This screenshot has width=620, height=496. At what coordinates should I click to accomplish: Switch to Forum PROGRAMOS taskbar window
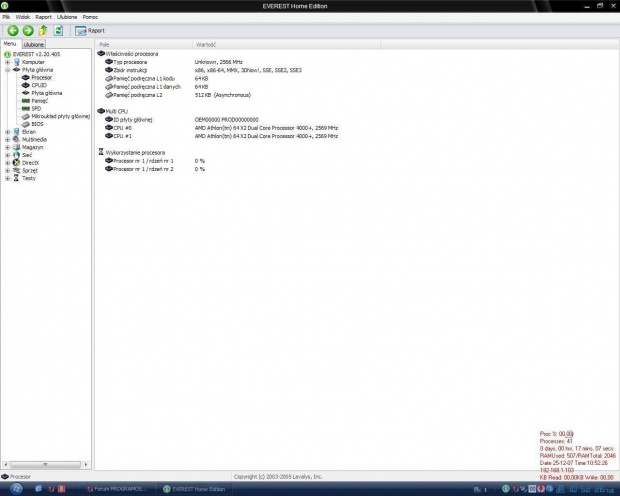point(117,489)
